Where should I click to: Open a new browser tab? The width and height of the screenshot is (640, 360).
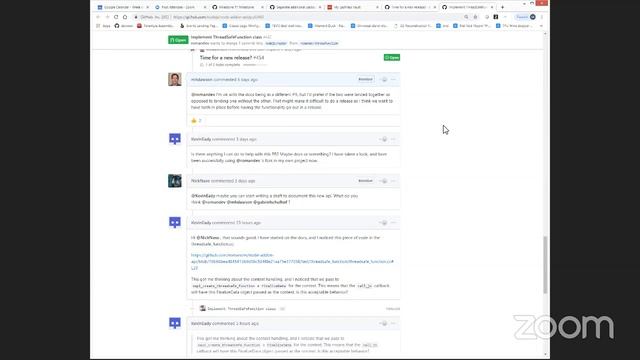[502, 7]
